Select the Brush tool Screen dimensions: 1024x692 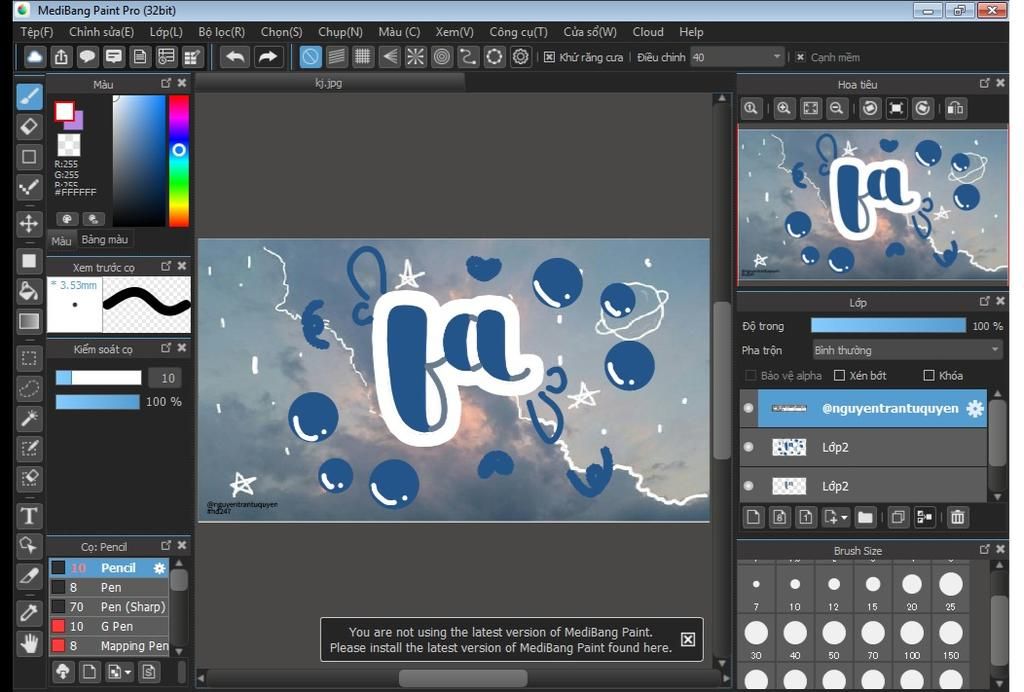[x=29, y=97]
